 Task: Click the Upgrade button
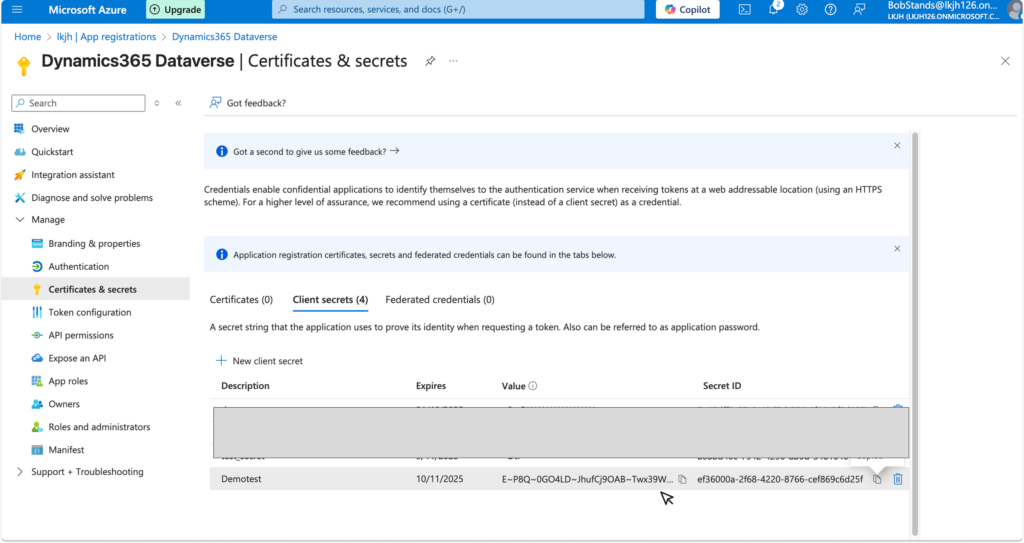[175, 10]
